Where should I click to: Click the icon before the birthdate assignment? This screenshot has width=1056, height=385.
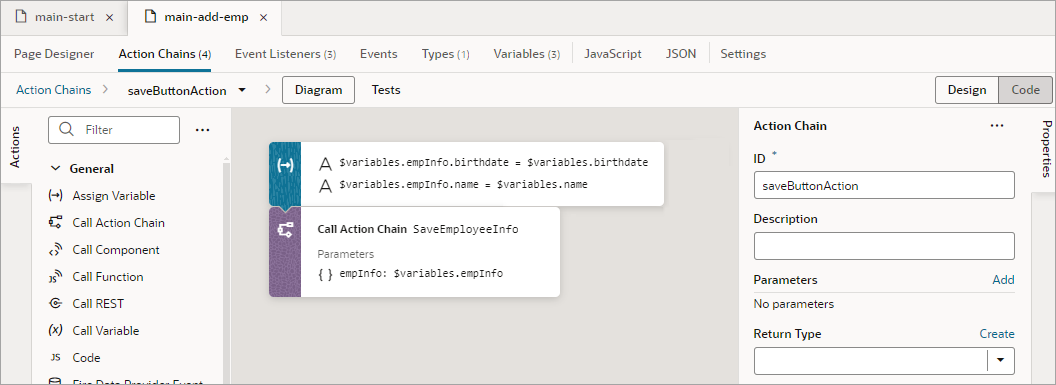pos(326,163)
